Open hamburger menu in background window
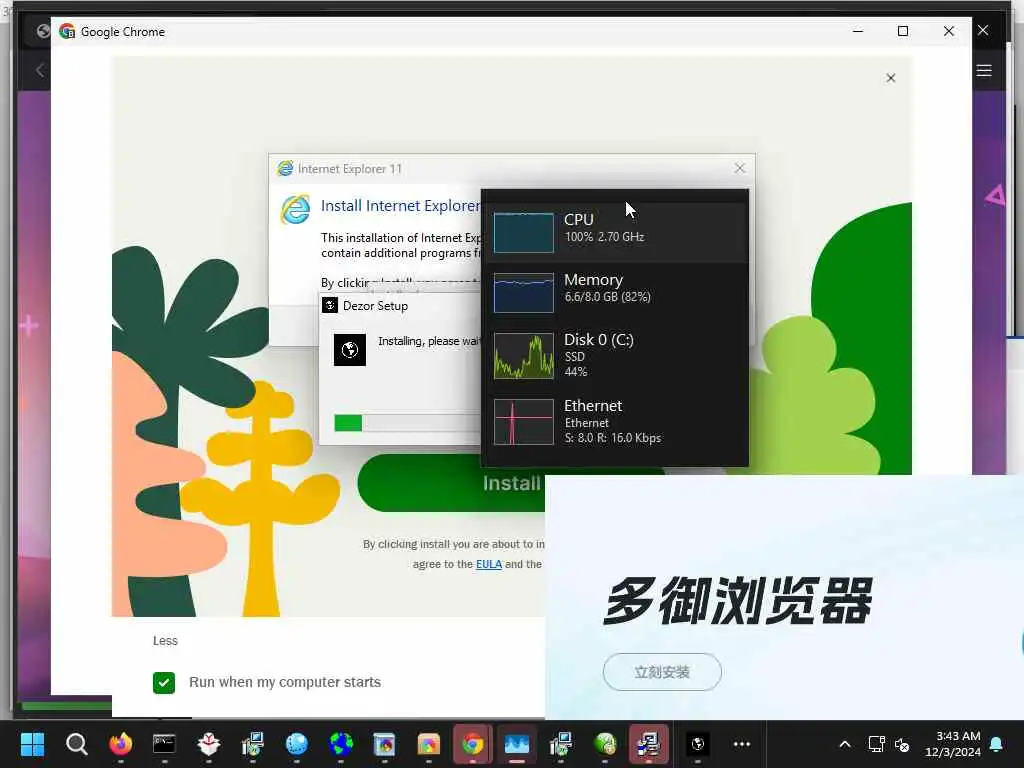 tap(984, 71)
